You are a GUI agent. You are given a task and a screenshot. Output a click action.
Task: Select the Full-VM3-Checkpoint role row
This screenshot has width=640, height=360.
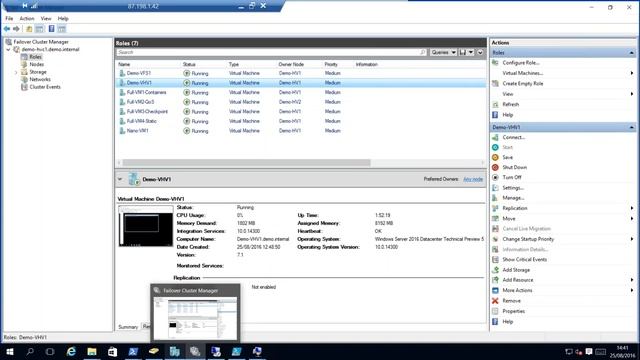(301, 112)
